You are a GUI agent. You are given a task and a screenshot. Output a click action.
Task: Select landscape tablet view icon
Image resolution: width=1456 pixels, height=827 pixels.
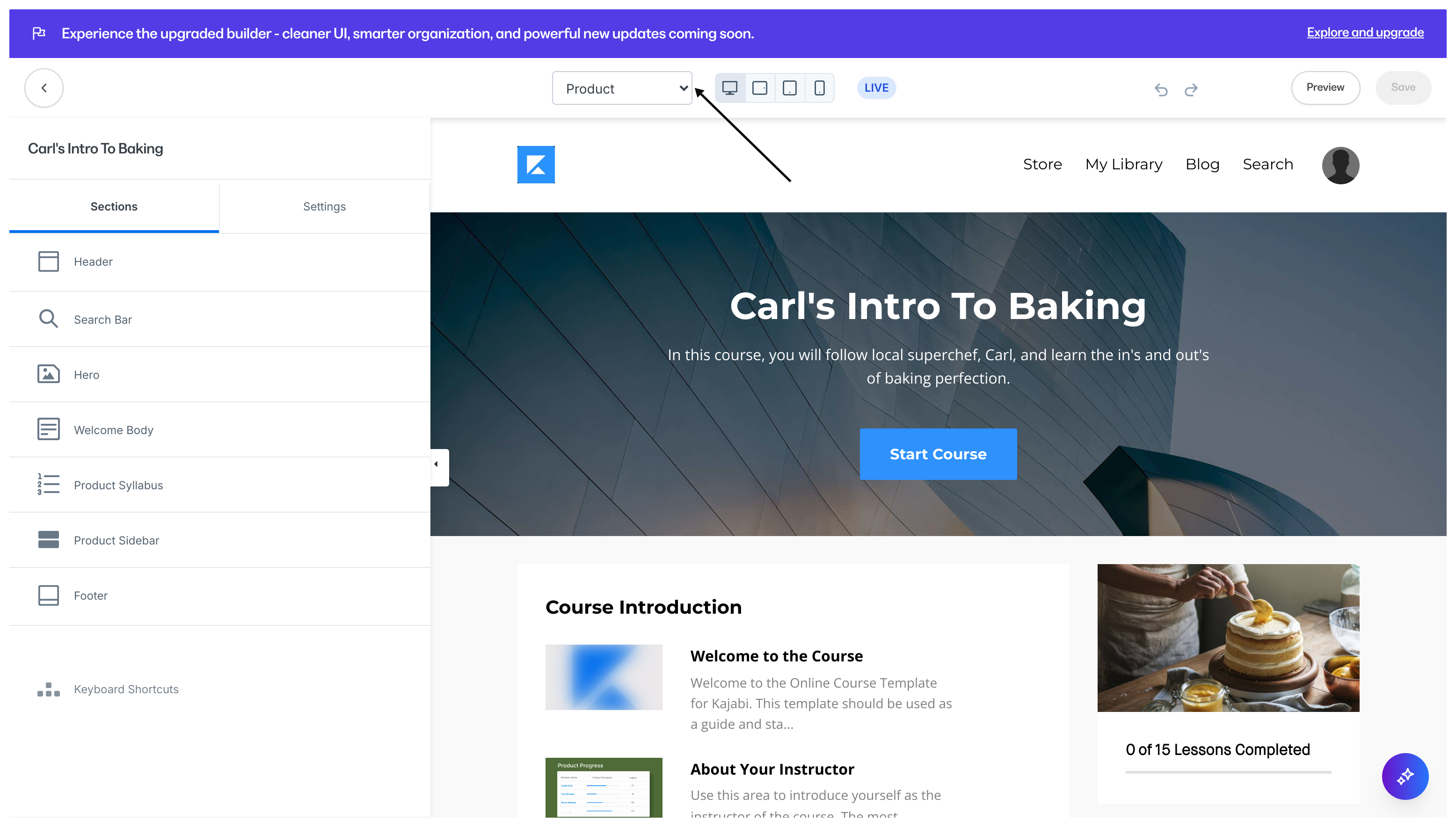pyautogui.click(x=759, y=88)
